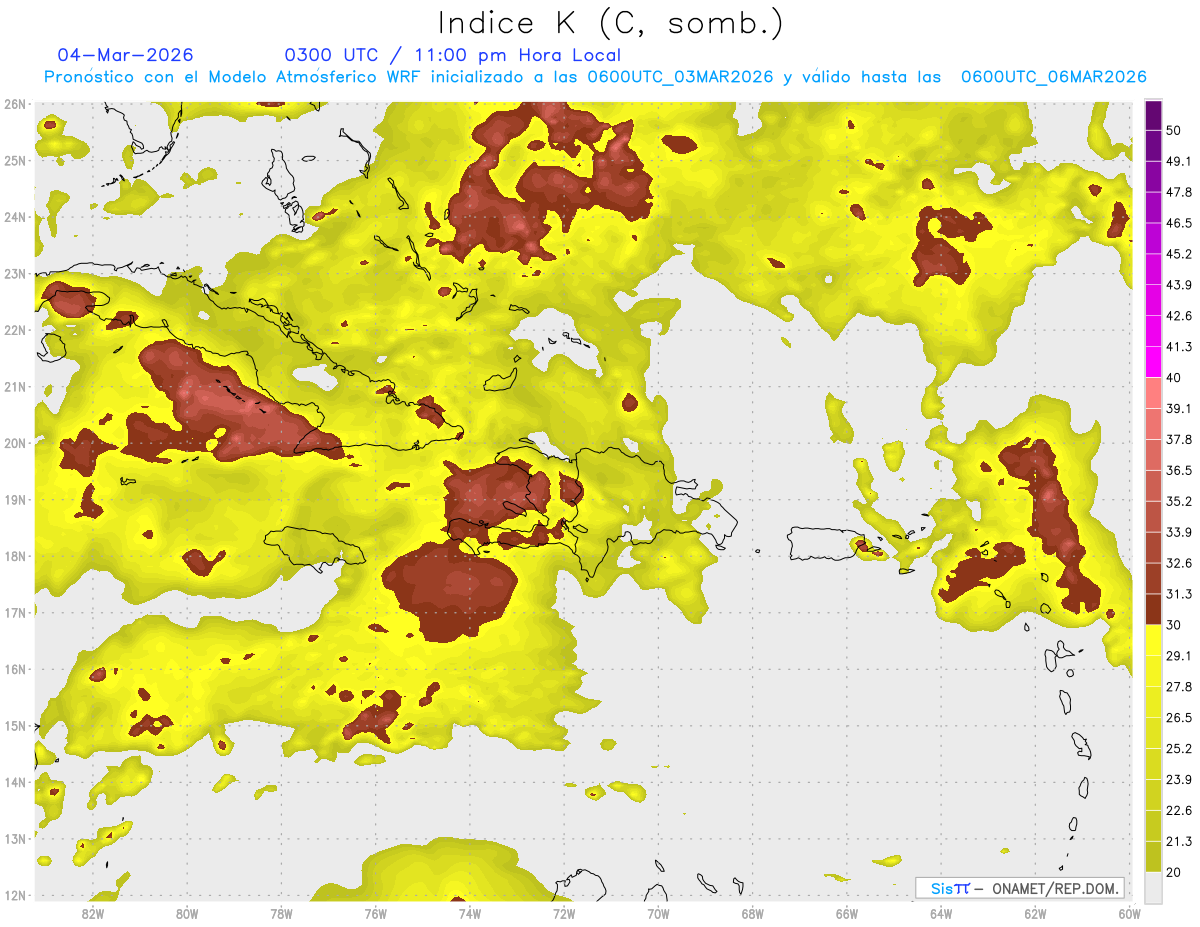The height and width of the screenshot is (927, 1200).
Task: Click the "78W" longitude label
Action: [x=281, y=913]
